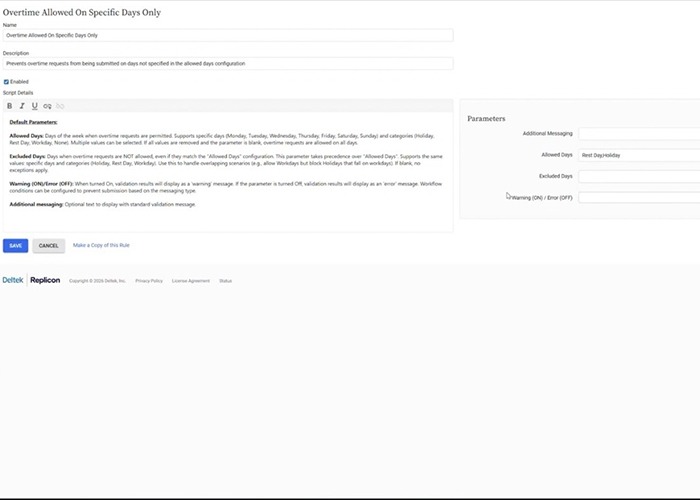Click the Parameters panel heading
This screenshot has height=500, width=700.
[486, 118]
